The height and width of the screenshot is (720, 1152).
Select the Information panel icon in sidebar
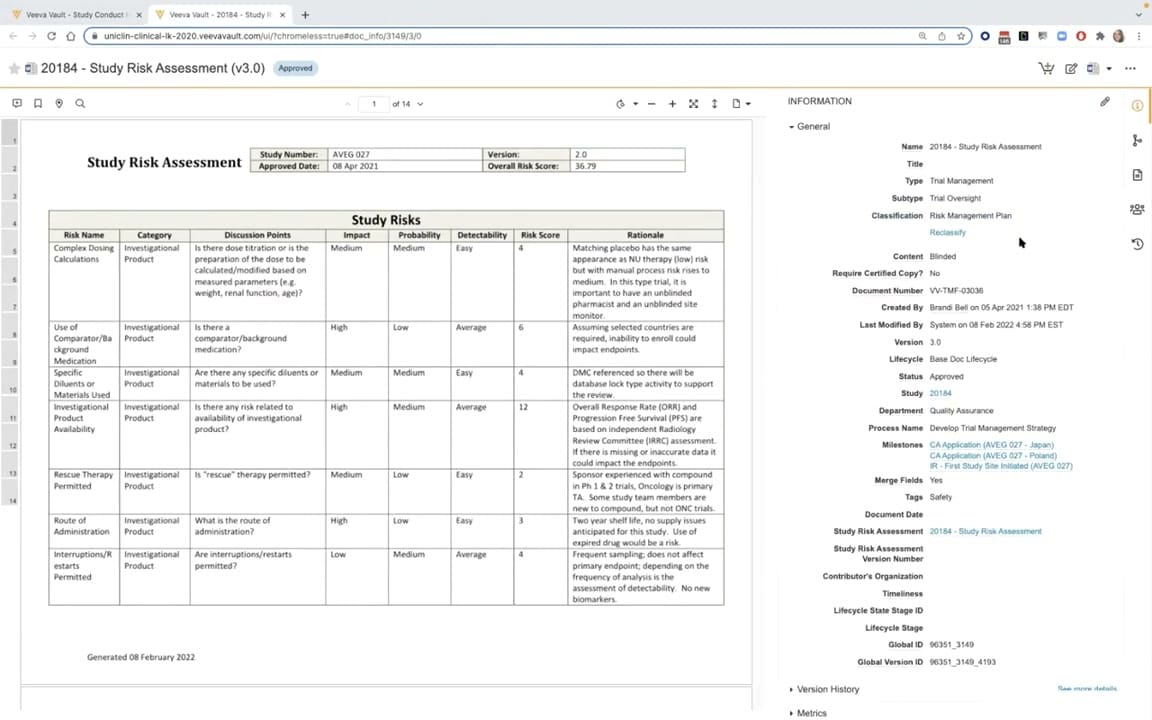pos(1137,106)
